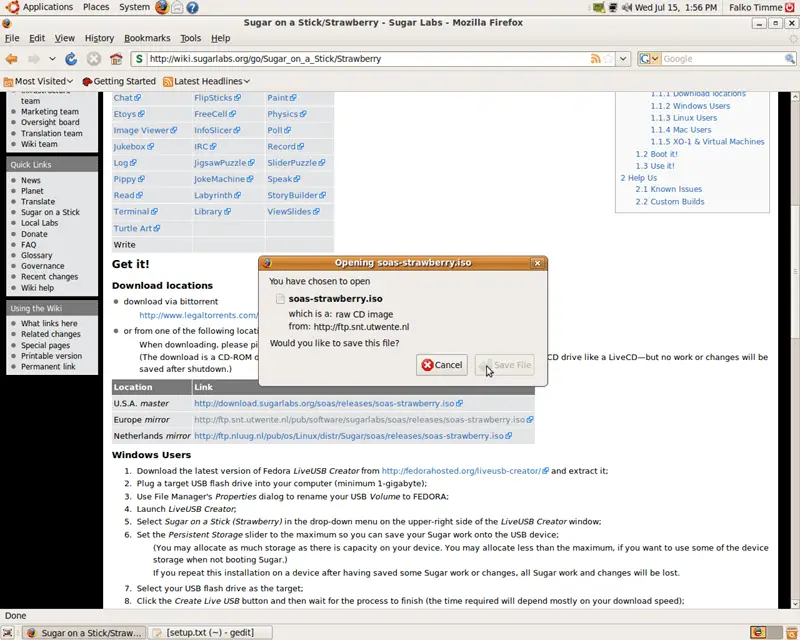Open the System menu
This screenshot has height=640, width=800.
click(x=135, y=7)
